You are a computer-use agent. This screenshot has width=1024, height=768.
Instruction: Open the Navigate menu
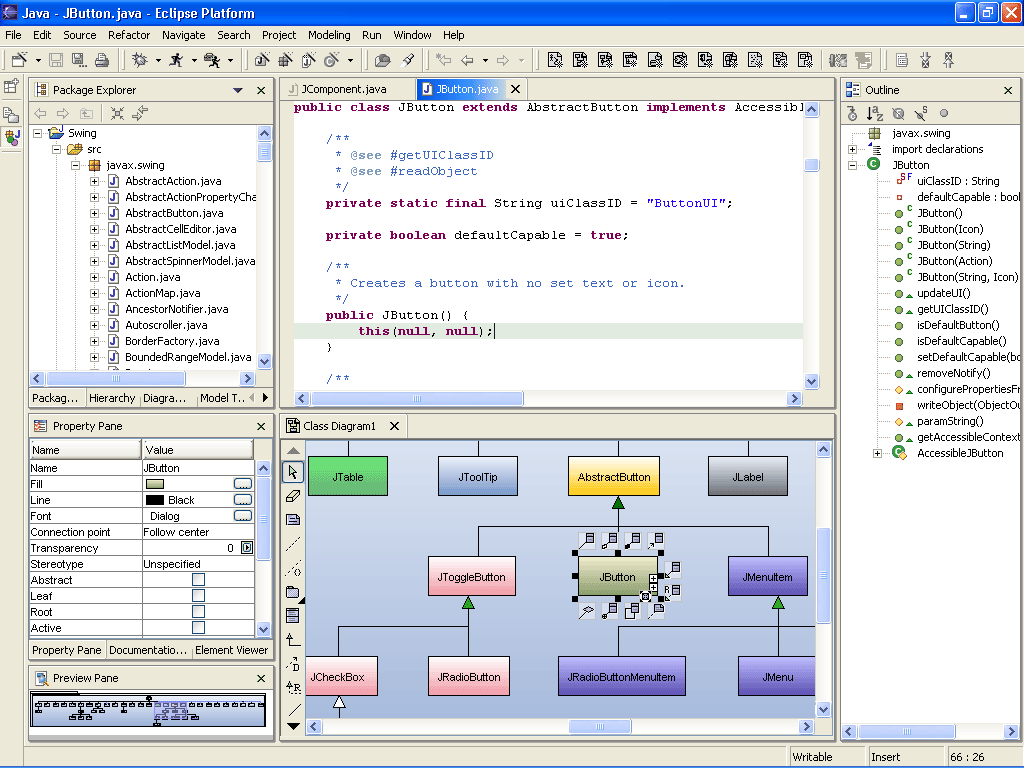(184, 35)
